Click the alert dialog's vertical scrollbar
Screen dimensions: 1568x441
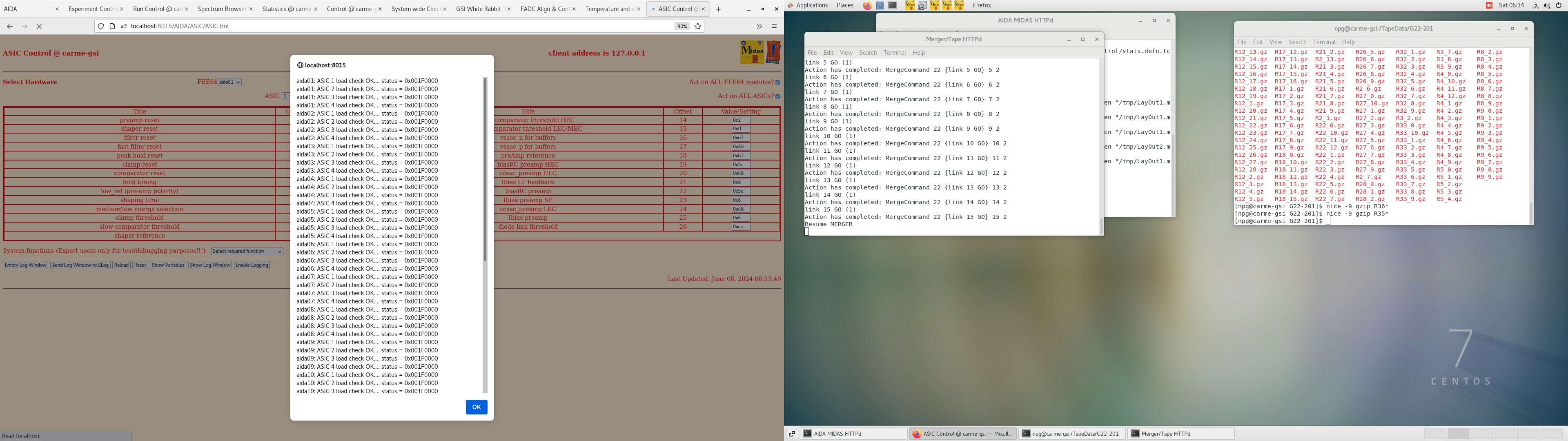485,171
